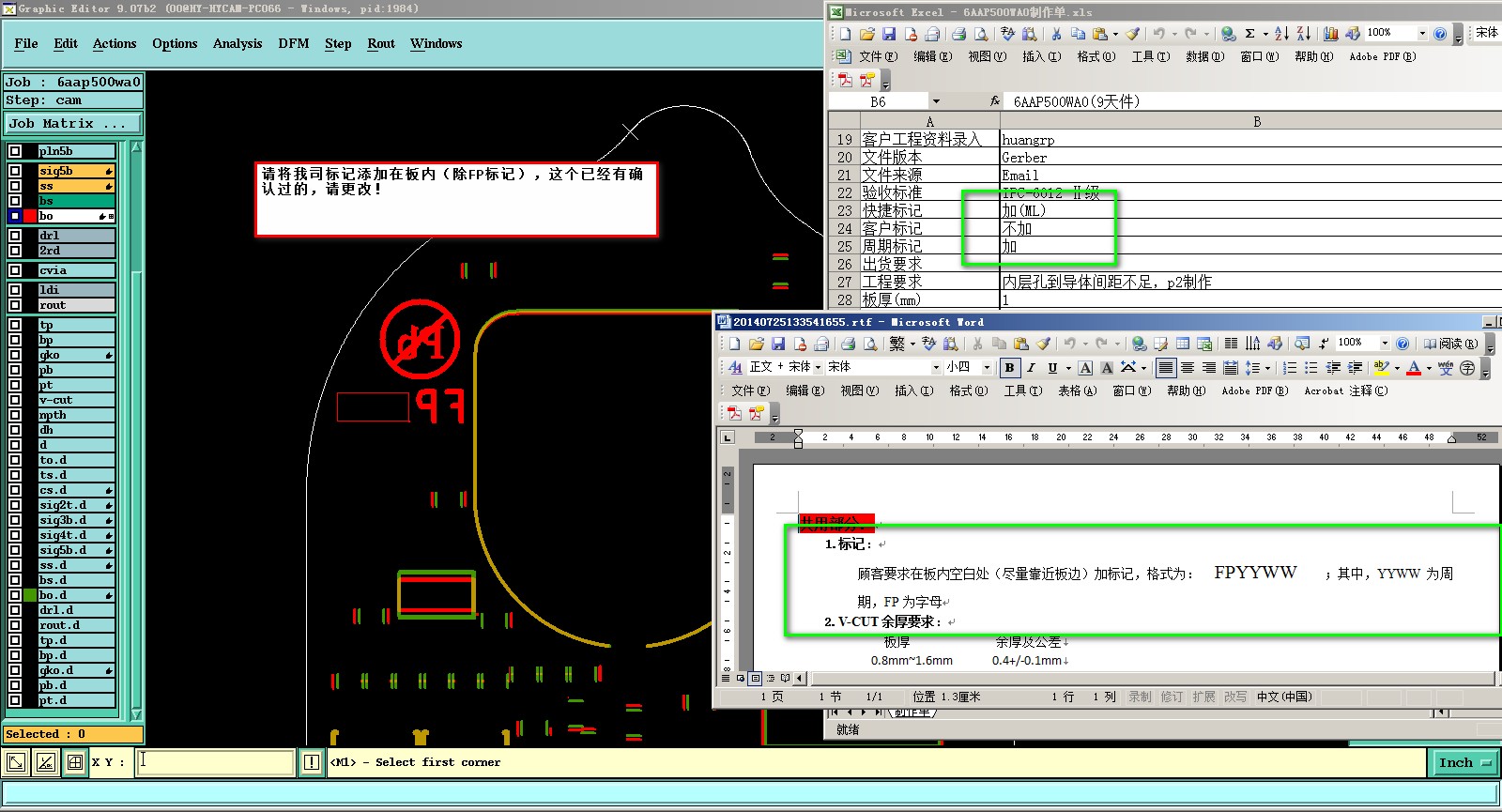Toggle checkbox for rout layer

(x=15, y=305)
